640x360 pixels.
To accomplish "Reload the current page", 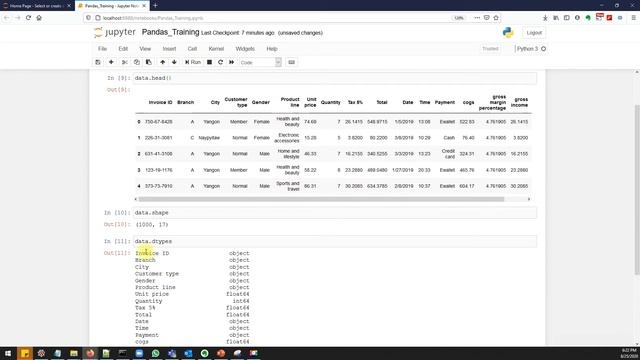I will tap(28, 18).
